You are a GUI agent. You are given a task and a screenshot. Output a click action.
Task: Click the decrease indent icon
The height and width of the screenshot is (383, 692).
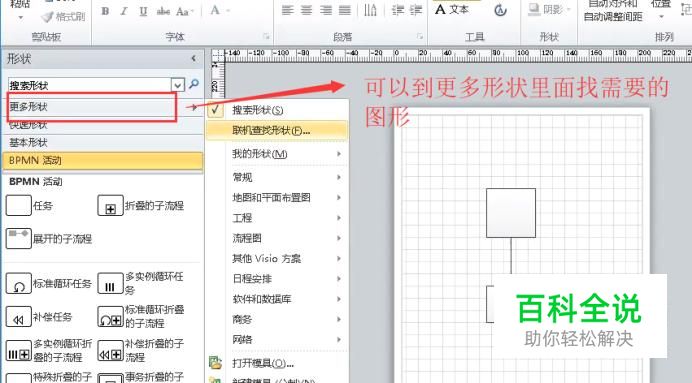pos(398,10)
